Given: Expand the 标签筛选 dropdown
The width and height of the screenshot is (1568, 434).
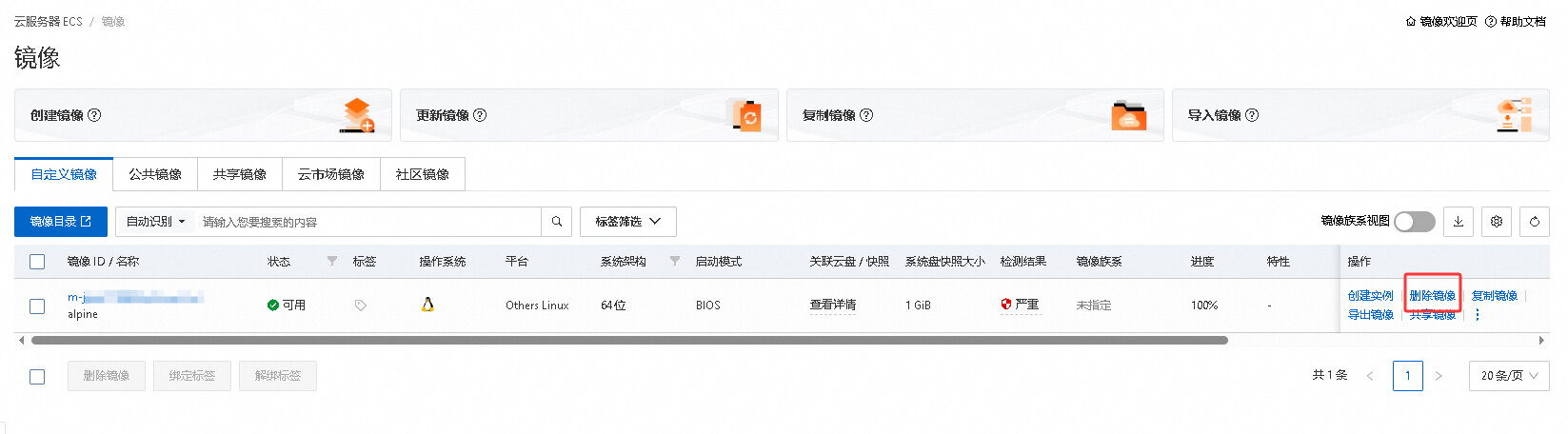Looking at the screenshot, I should tap(627, 222).
